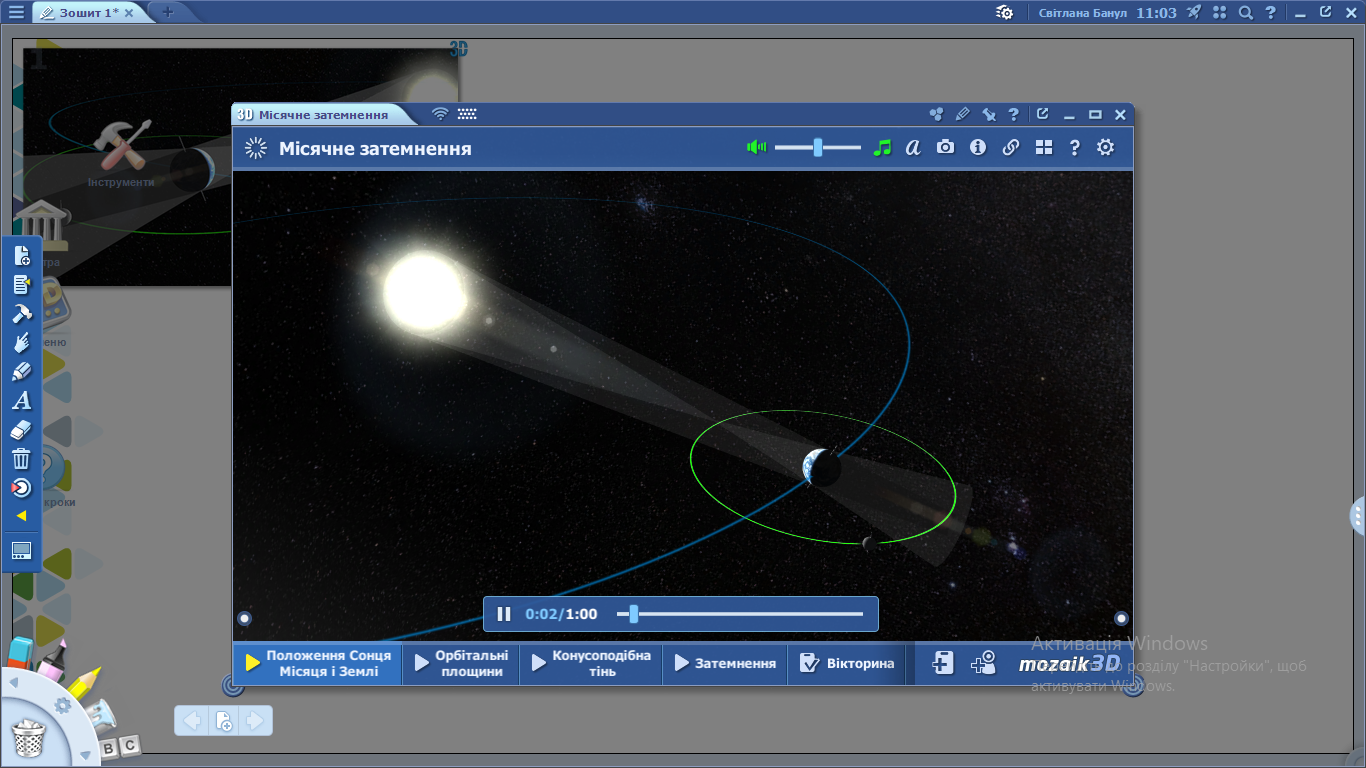Open the on-screen keyboard icon

coord(467,114)
